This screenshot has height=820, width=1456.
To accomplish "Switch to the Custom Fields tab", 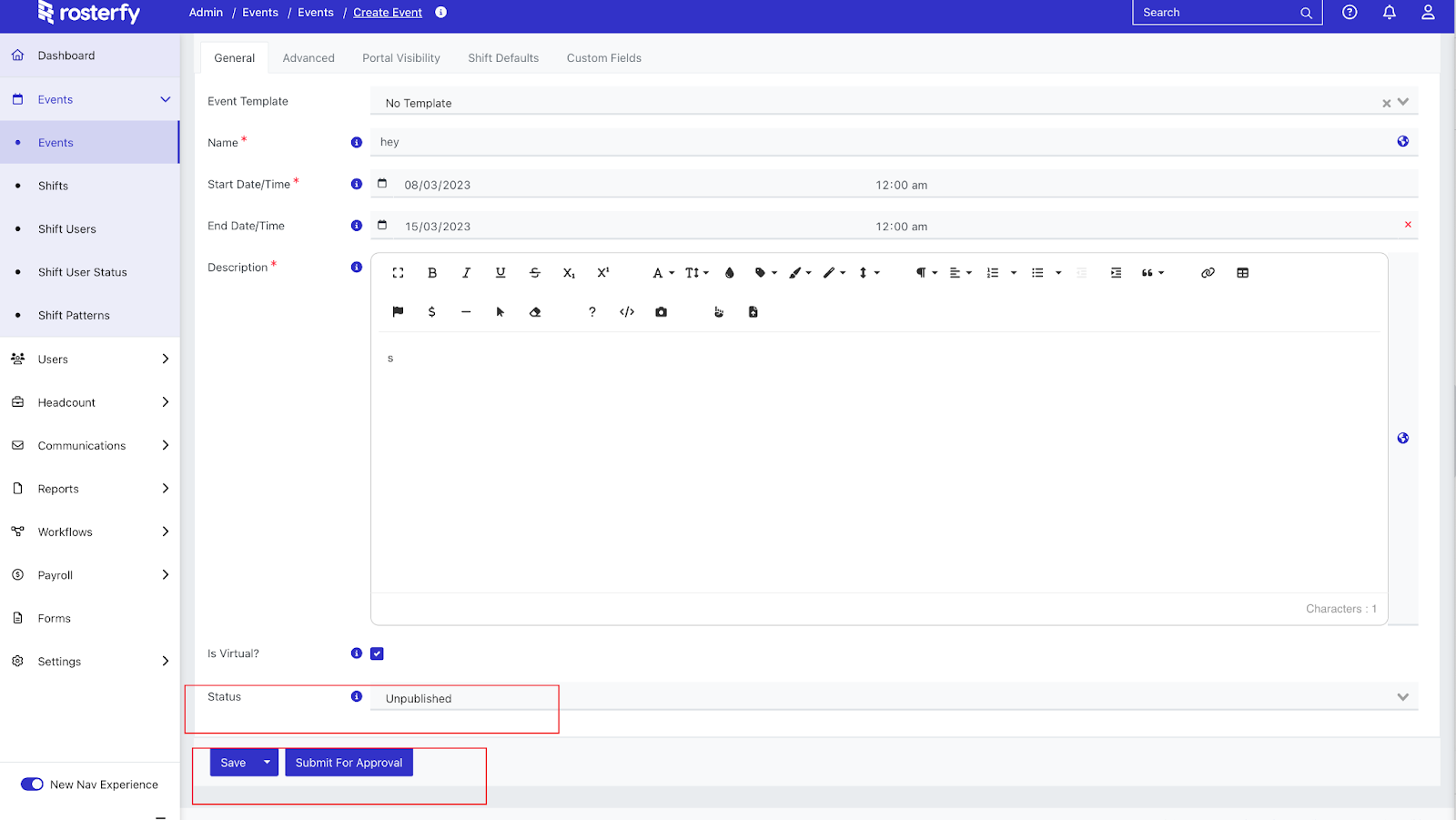I will [x=604, y=58].
